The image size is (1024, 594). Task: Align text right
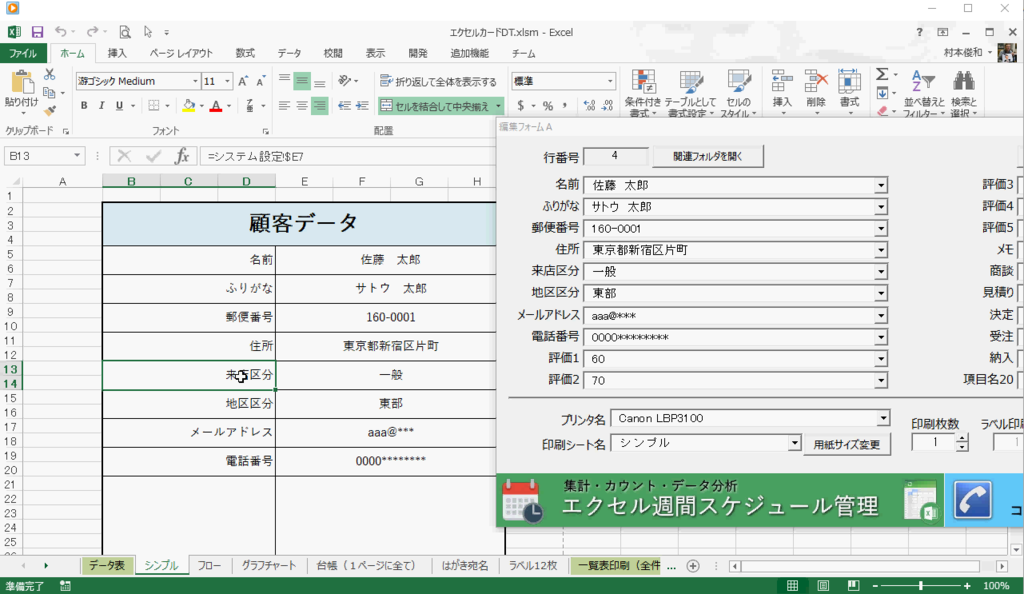click(x=319, y=106)
